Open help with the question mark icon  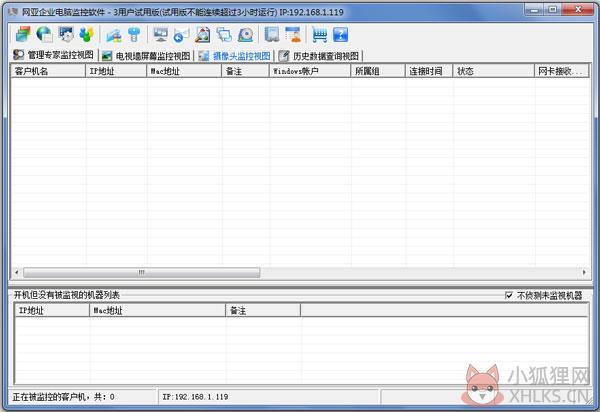coord(341,35)
